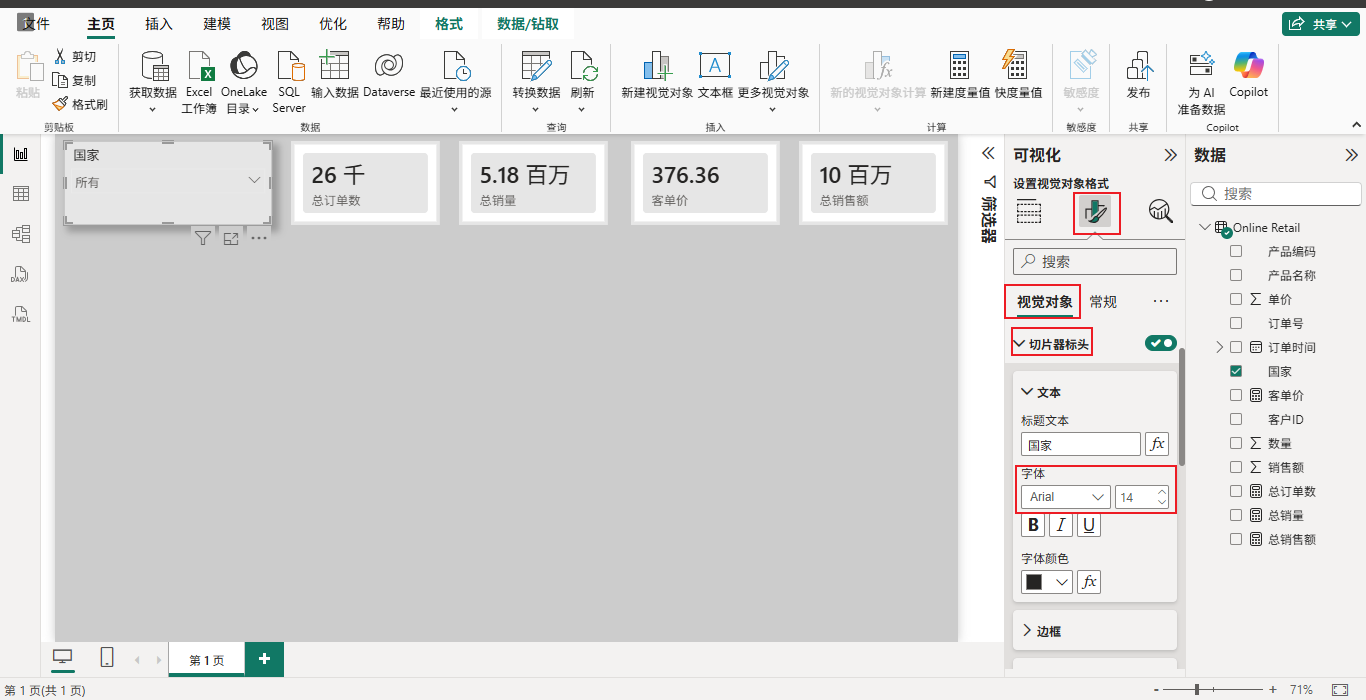Click the 输入数据 table icon
Screen dimensions: 1366x700
[334, 66]
